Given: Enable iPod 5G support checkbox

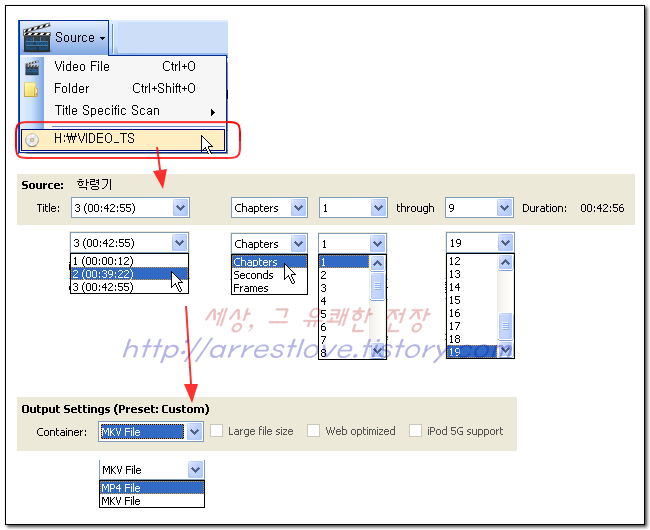Looking at the screenshot, I should point(416,431).
